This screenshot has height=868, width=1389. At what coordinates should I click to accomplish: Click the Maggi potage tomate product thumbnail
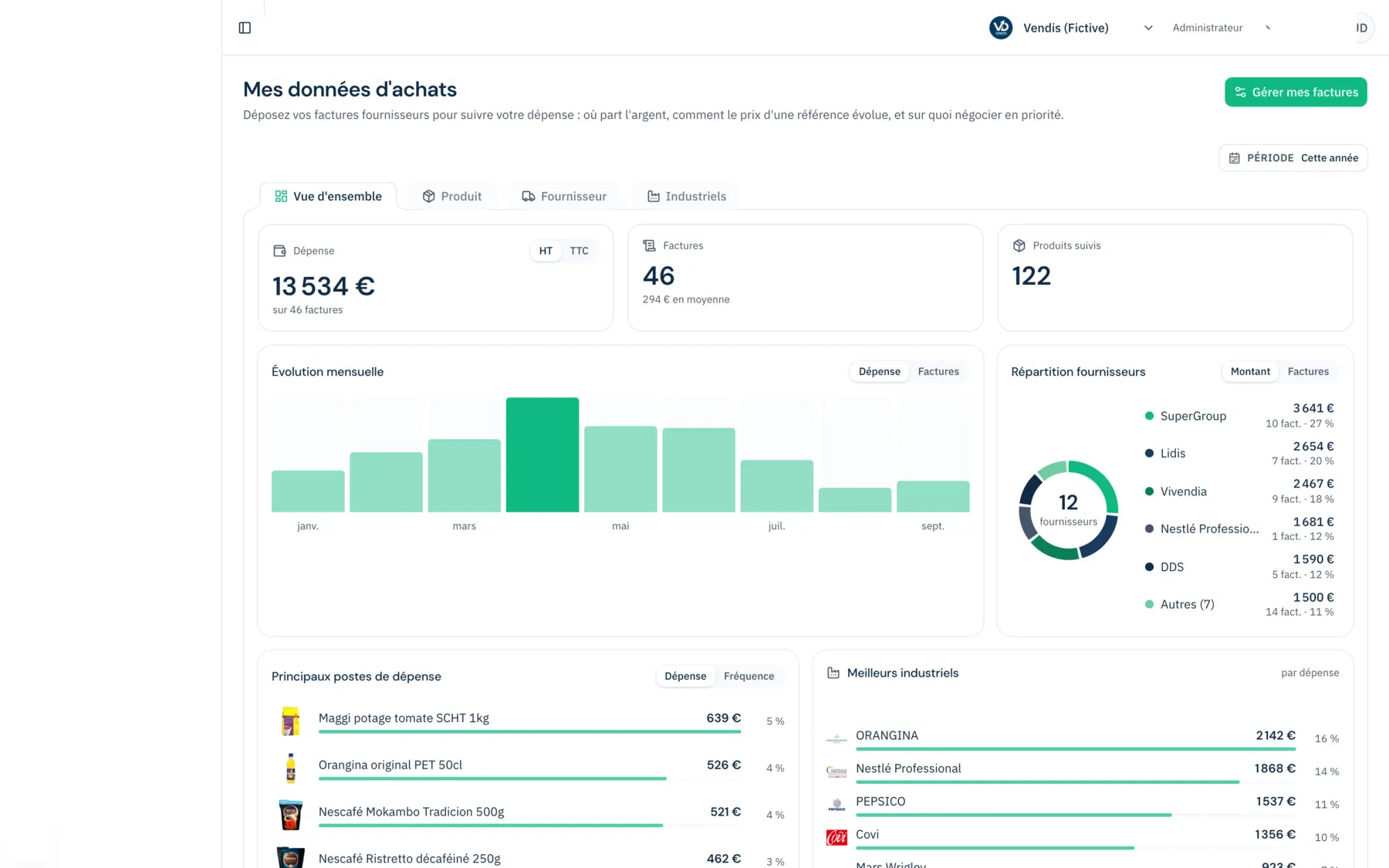coord(290,721)
